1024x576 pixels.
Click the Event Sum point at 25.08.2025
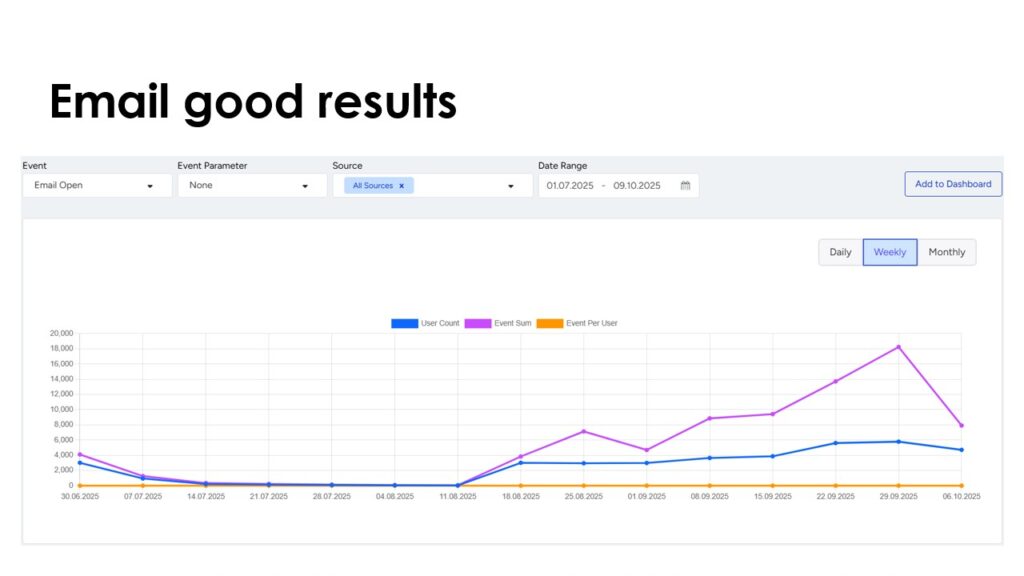[x=584, y=431]
